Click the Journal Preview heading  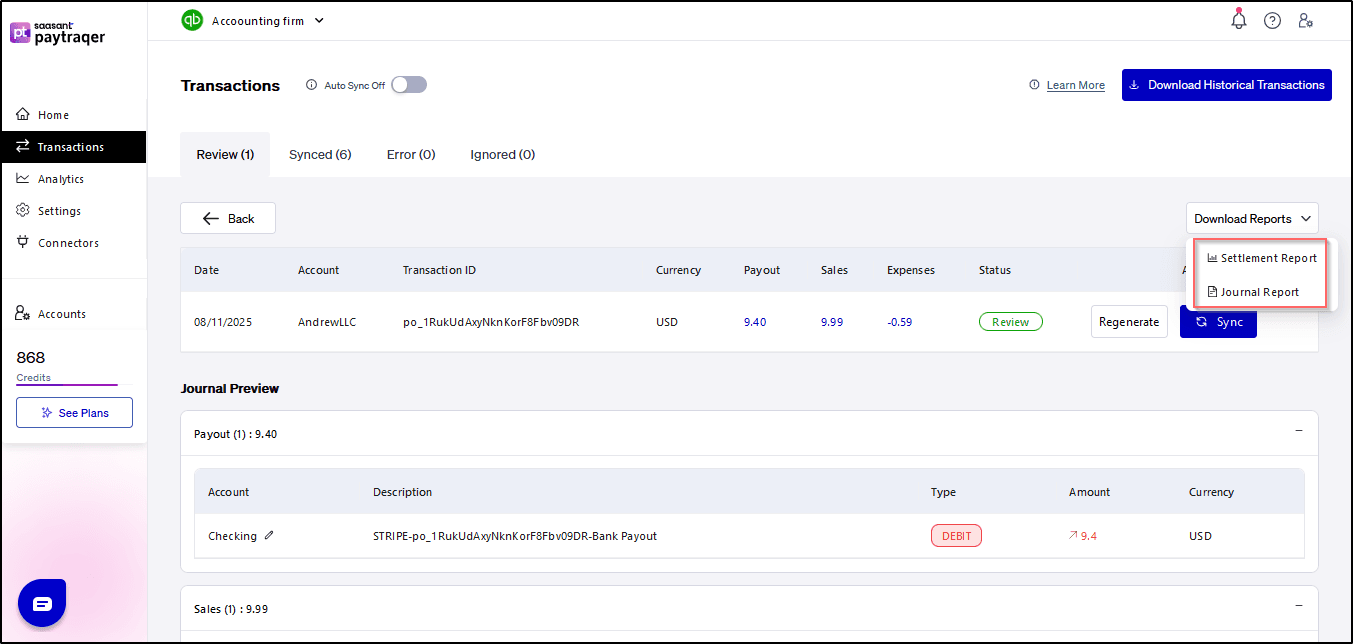click(230, 388)
